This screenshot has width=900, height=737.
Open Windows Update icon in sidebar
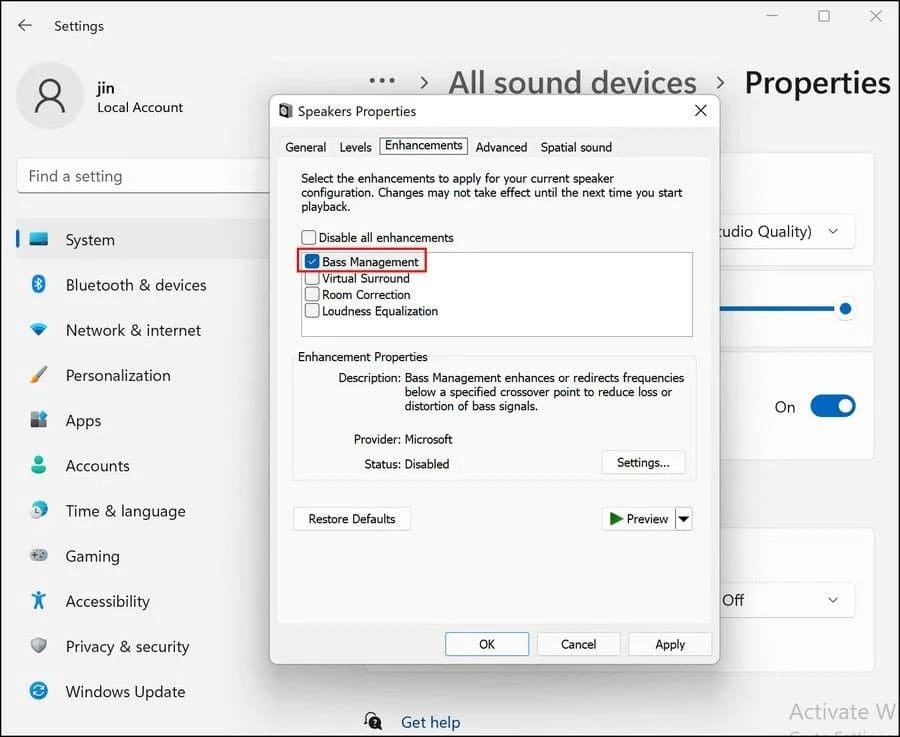pos(39,692)
